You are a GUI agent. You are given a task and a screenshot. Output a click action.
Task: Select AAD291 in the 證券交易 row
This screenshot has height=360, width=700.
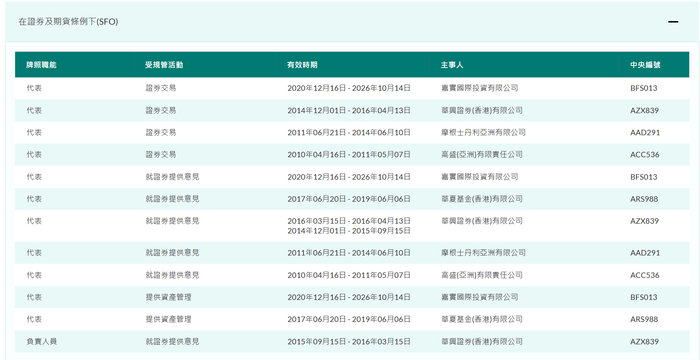[x=645, y=133]
